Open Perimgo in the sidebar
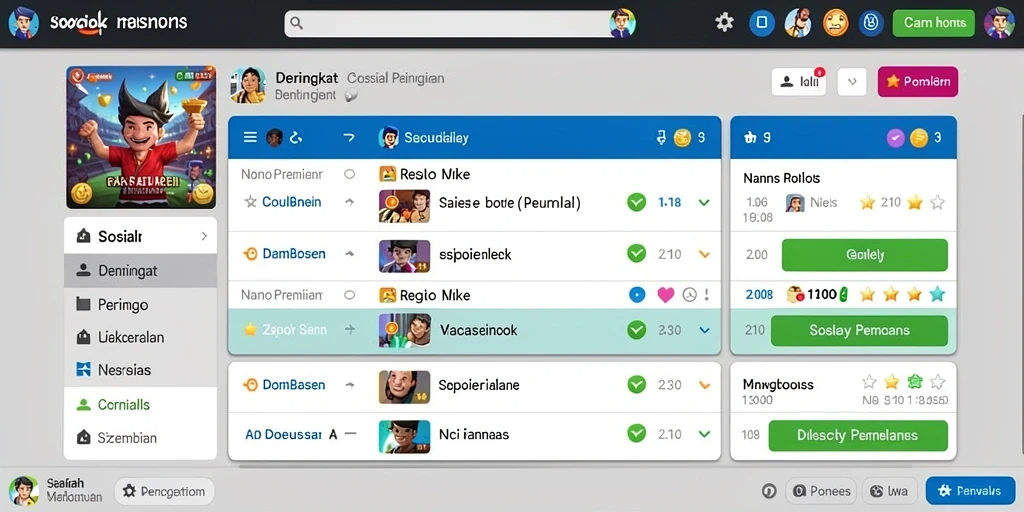Image resolution: width=1024 pixels, height=512 pixels. click(140, 304)
